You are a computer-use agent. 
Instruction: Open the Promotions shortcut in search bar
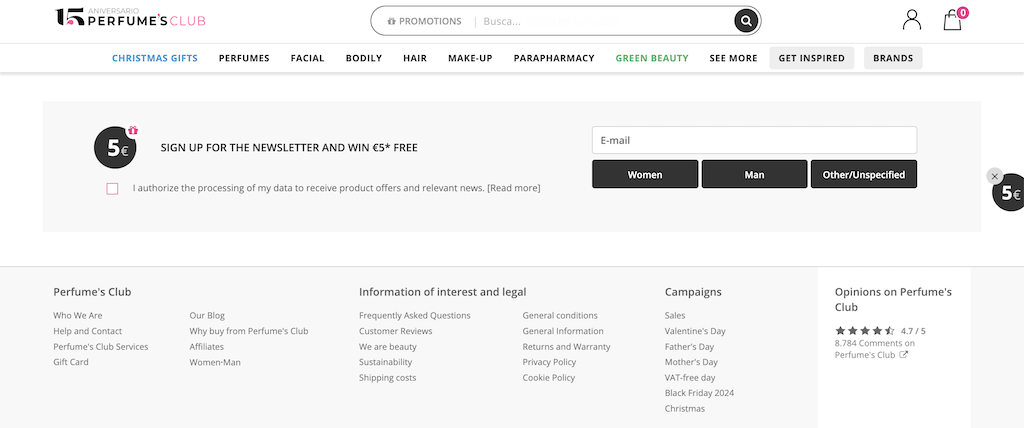coord(424,21)
